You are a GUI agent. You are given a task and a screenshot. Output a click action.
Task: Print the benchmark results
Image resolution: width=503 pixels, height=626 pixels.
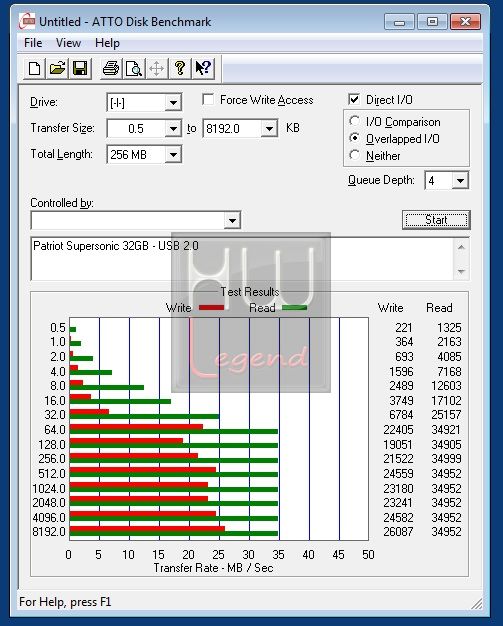point(111,69)
